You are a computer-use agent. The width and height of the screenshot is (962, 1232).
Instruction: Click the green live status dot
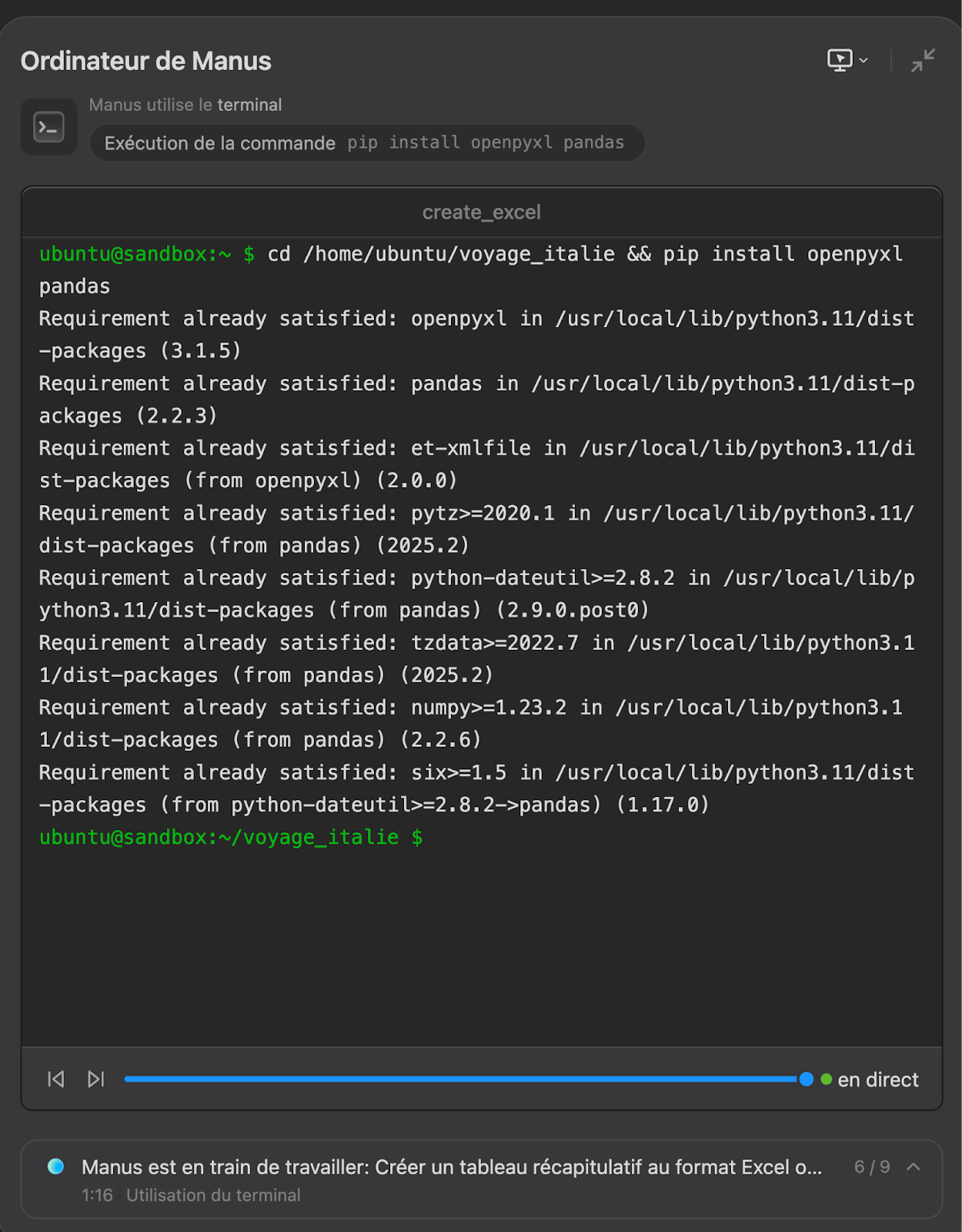[x=826, y=1079]
